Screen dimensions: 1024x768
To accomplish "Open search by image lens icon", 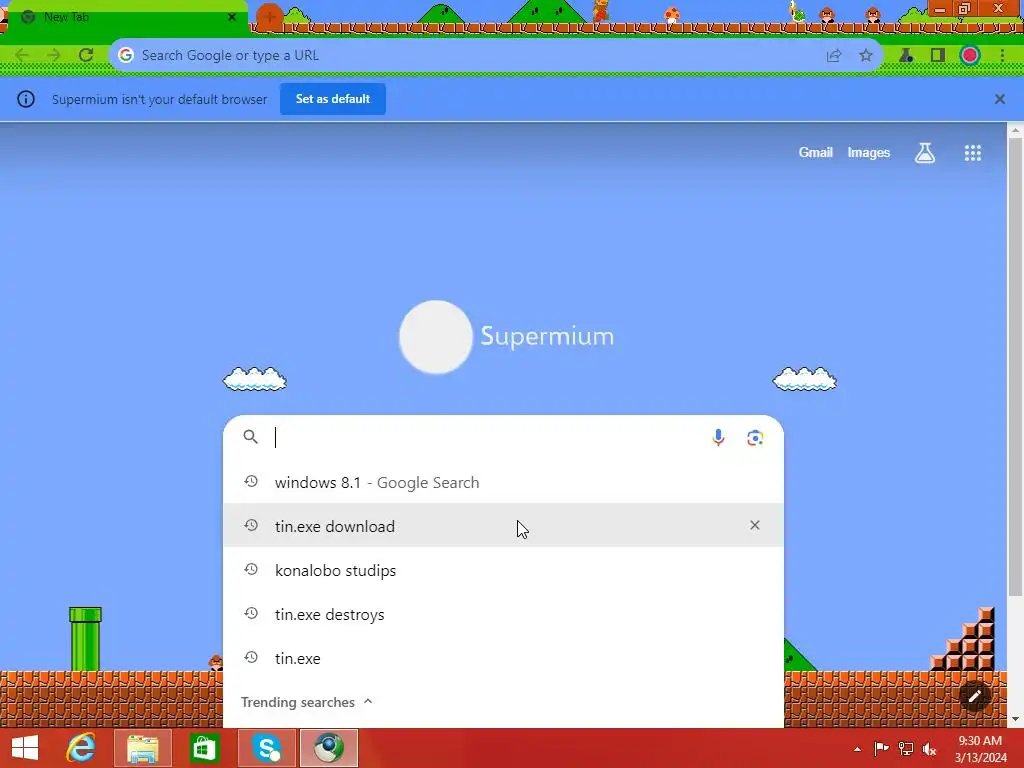I will tap(755, 438).
